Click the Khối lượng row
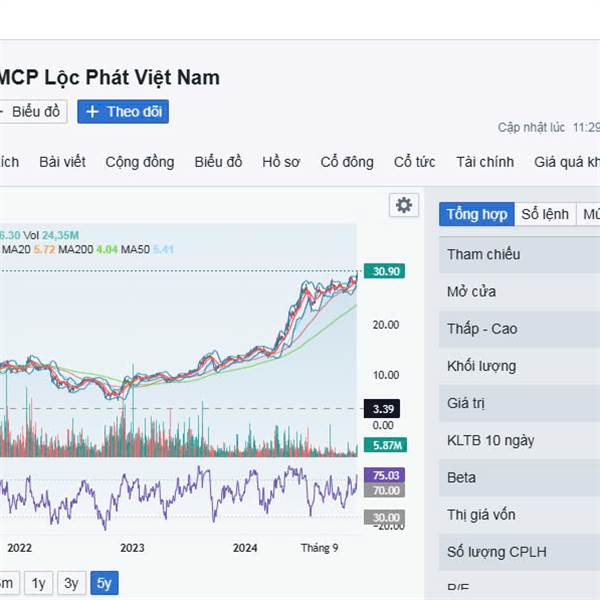This screenshot has height=600, width=600. point(519,366)
